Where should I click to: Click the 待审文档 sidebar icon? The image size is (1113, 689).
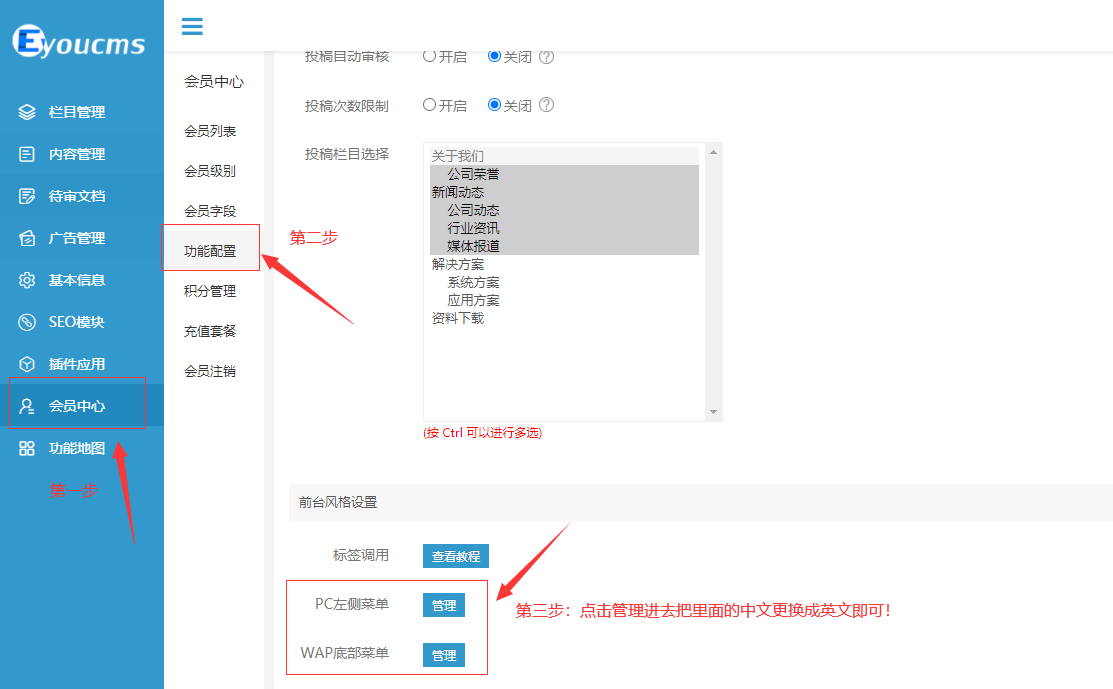click(x=27, y=196)
